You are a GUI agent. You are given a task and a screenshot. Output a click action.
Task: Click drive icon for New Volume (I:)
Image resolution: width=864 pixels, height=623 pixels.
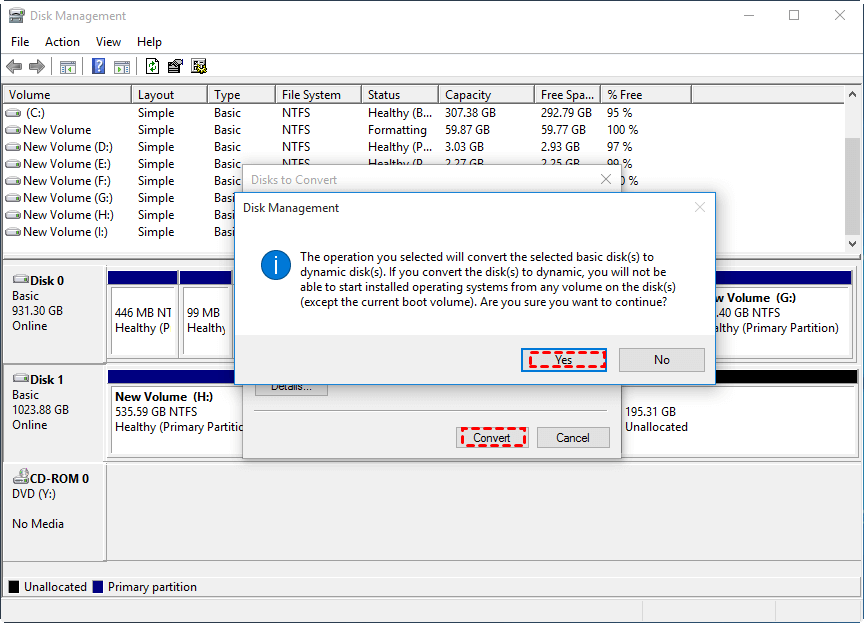(x=13, y=232)
